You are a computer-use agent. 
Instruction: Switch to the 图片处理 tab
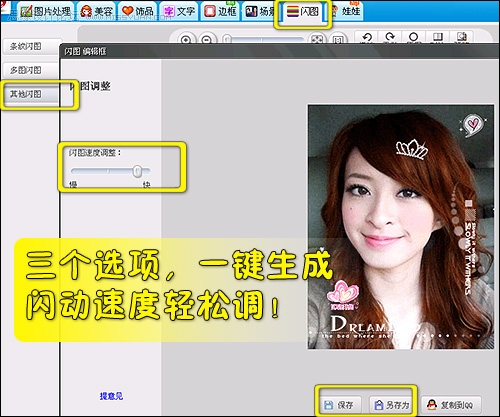click(x=46, y=12)
